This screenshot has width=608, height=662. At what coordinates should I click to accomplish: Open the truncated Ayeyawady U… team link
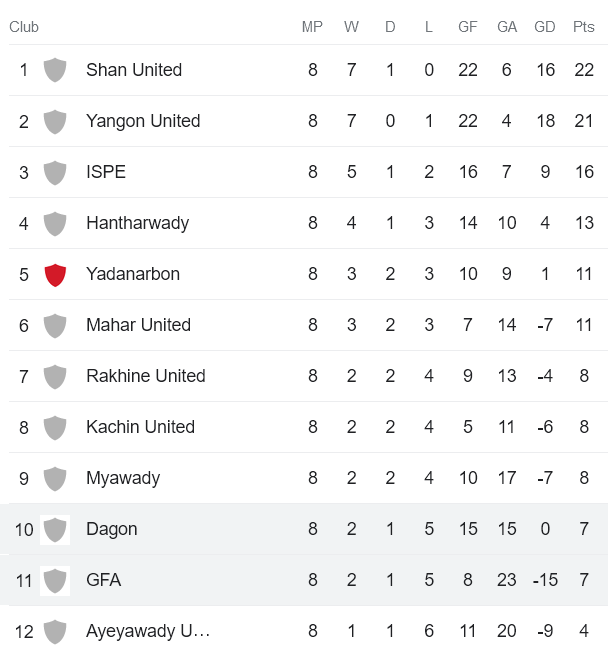click(x=148, y=631)
